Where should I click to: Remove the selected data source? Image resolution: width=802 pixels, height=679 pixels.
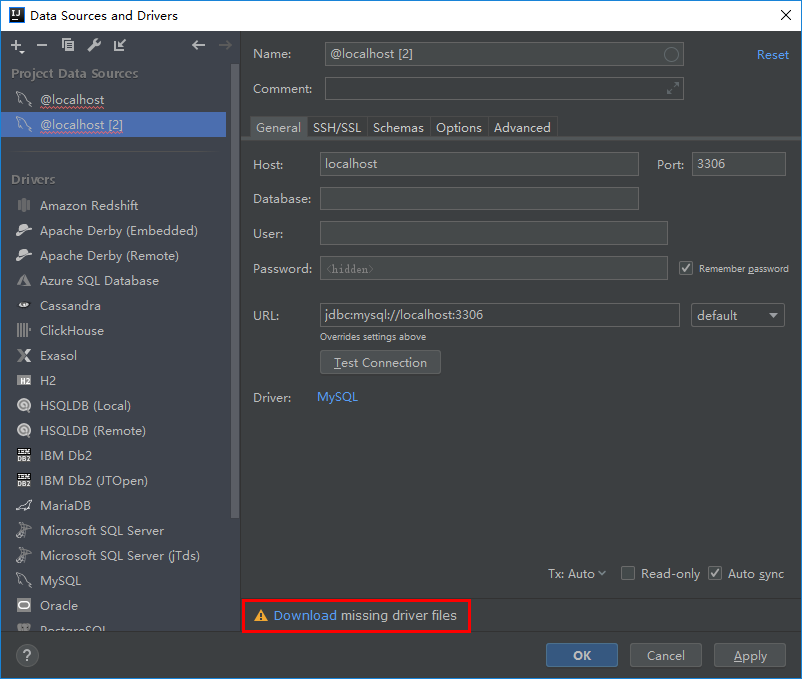[41, 46]
